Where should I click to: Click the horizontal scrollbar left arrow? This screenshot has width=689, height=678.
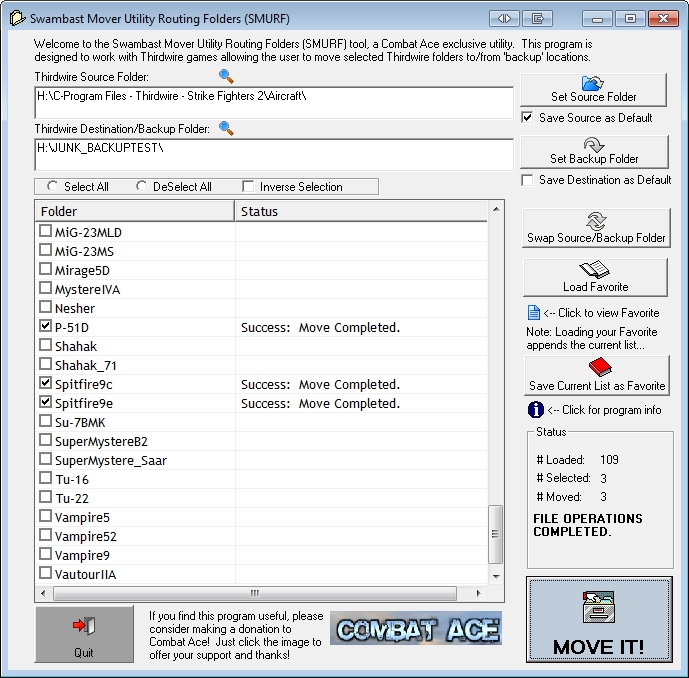(x=43, y=593)
